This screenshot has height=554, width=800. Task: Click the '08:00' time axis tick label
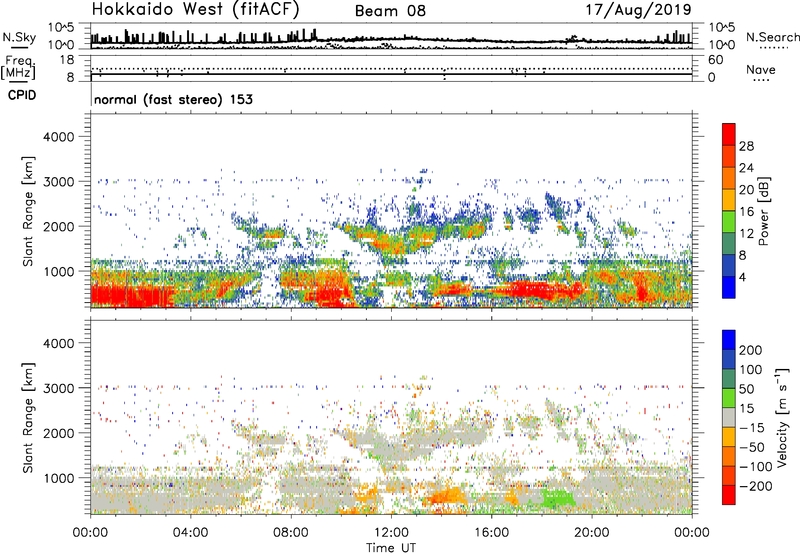pyautogui.click(x=291, y=533)
